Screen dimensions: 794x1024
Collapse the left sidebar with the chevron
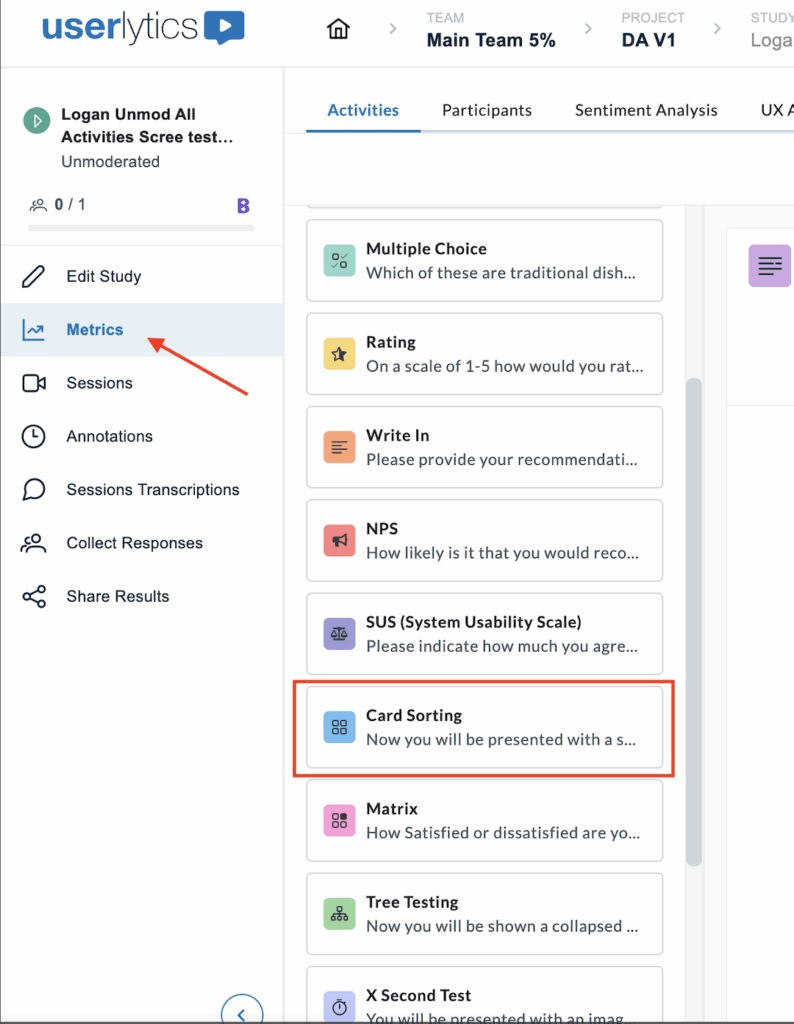(x=242, y=1012)
